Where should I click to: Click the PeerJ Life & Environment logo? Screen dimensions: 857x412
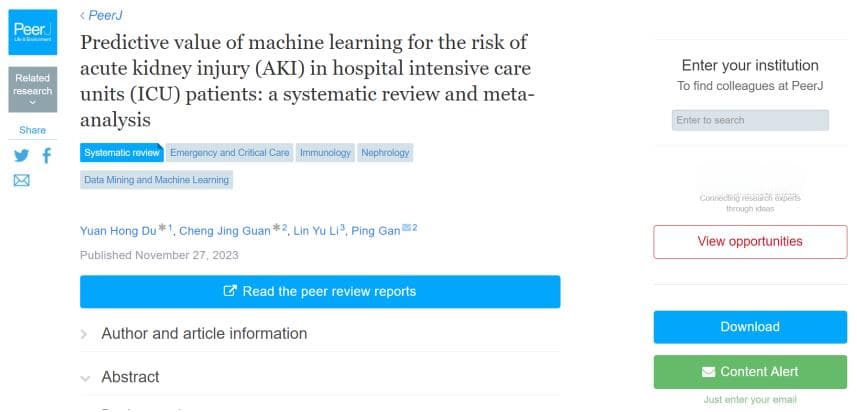point(33,32)
